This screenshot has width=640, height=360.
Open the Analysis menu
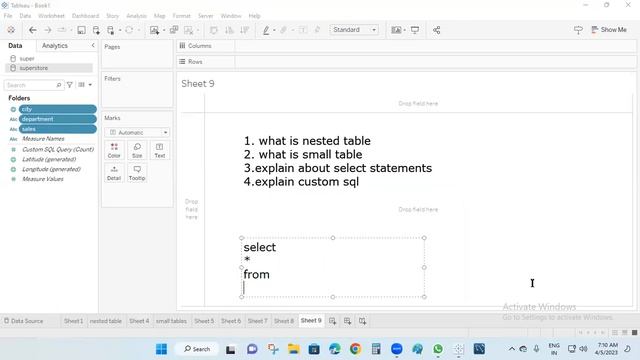(x=136, y=16)
